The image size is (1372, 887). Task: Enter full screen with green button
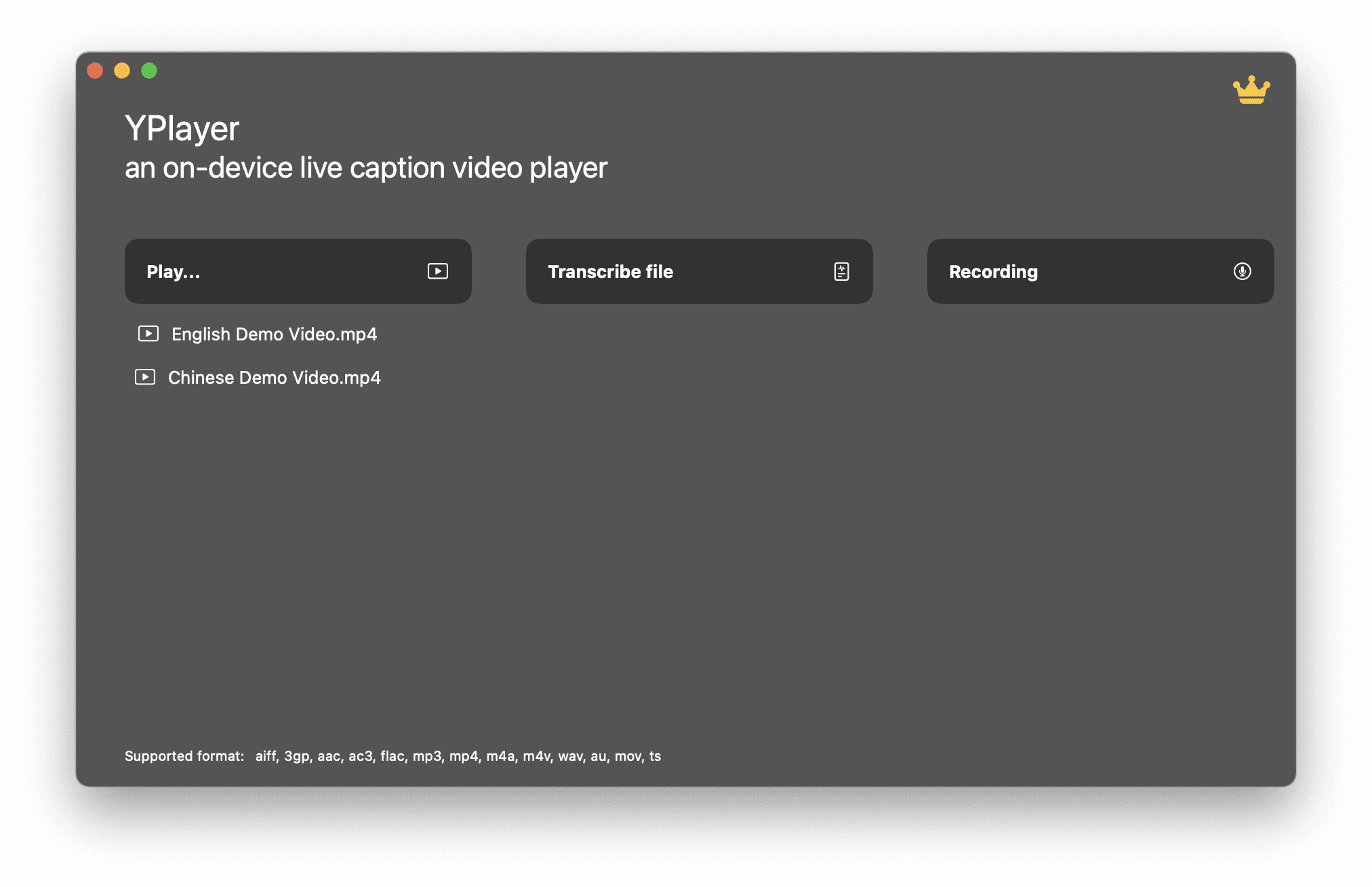tap(149, 71)
